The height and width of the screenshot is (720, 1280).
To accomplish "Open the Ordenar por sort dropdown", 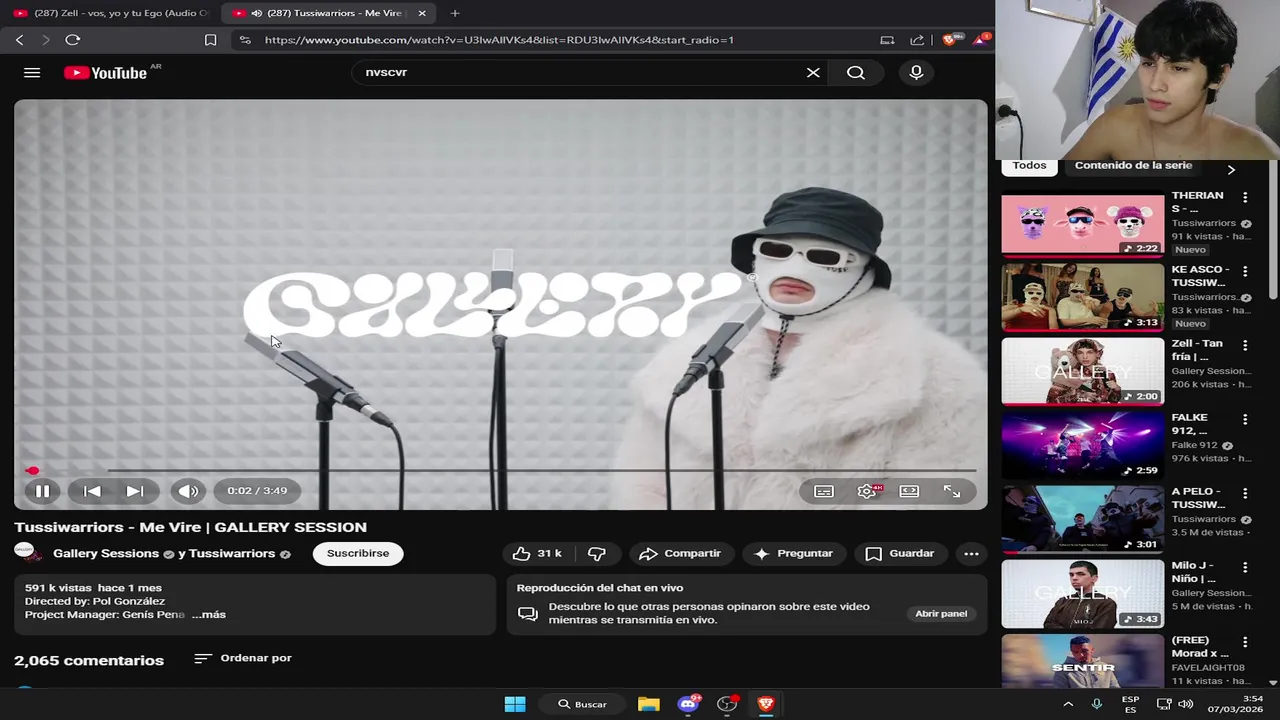I will pyautogui.click(x=243, y=658).
